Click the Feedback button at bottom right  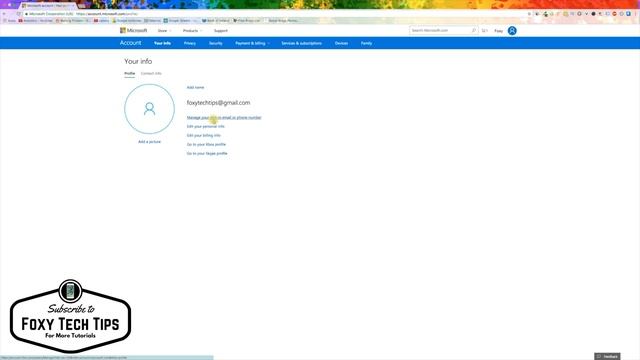click(x=607, y=356)
